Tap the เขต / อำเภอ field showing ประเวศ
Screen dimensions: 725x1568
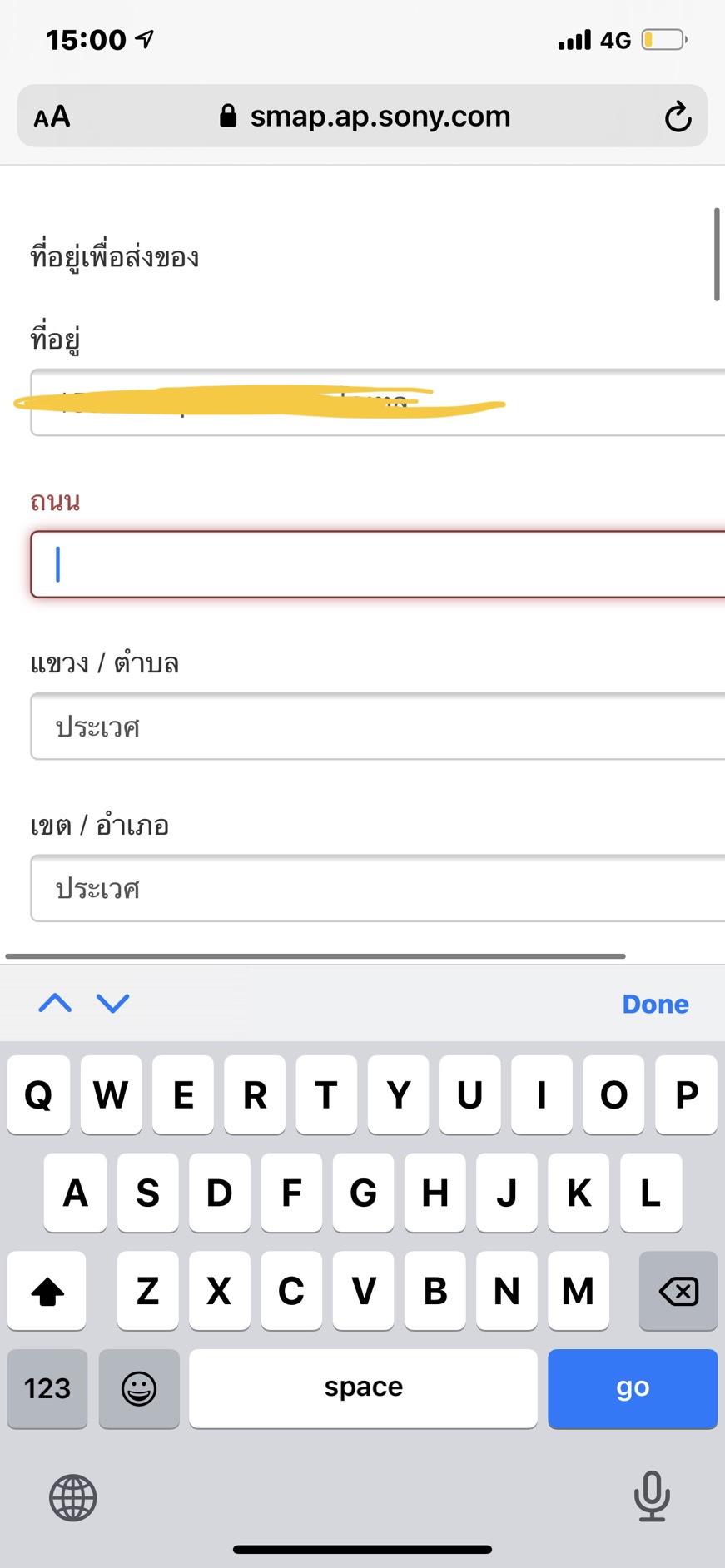[x=377, y=888]
